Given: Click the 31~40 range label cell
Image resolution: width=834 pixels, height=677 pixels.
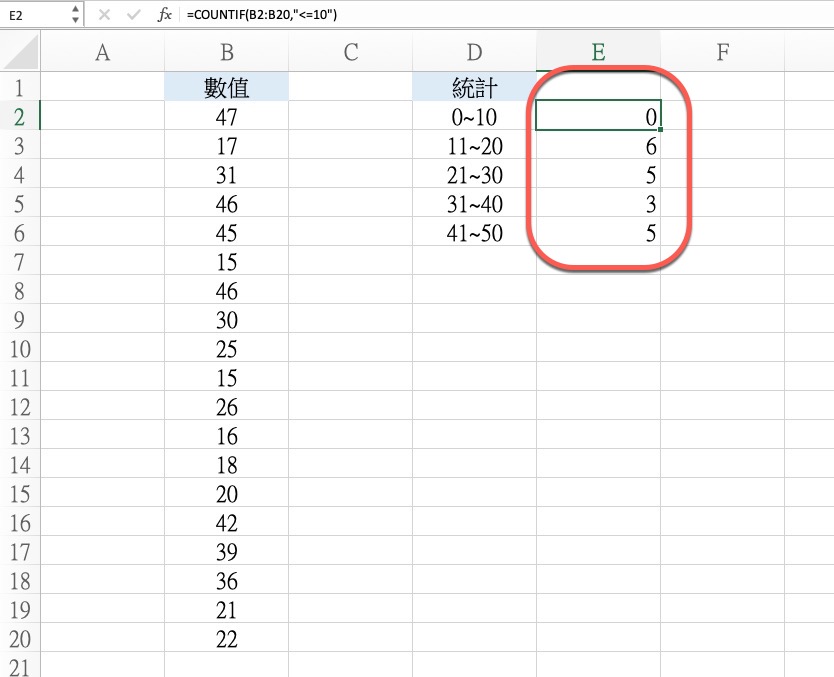Looking at the screenshot, I should (474, 203).
